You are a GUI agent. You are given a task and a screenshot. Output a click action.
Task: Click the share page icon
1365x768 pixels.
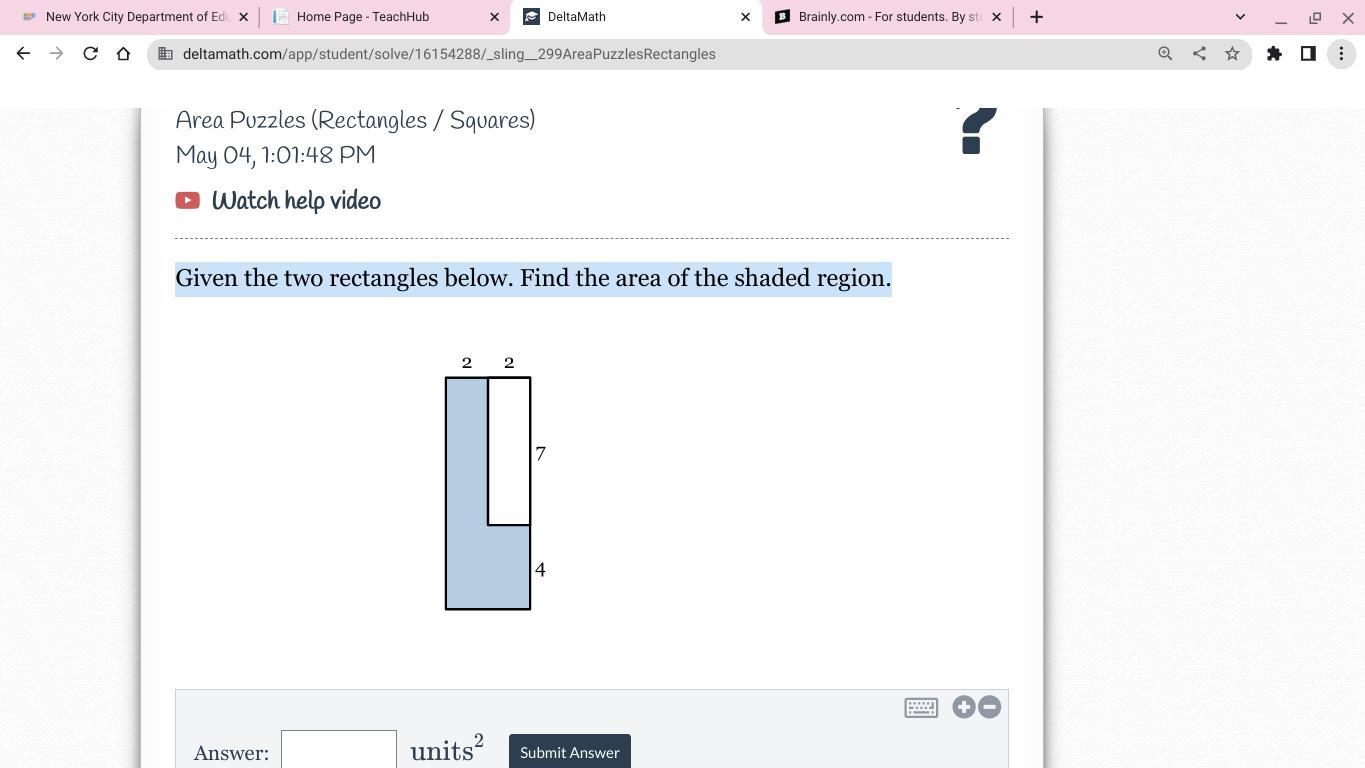coord(1199,54)
